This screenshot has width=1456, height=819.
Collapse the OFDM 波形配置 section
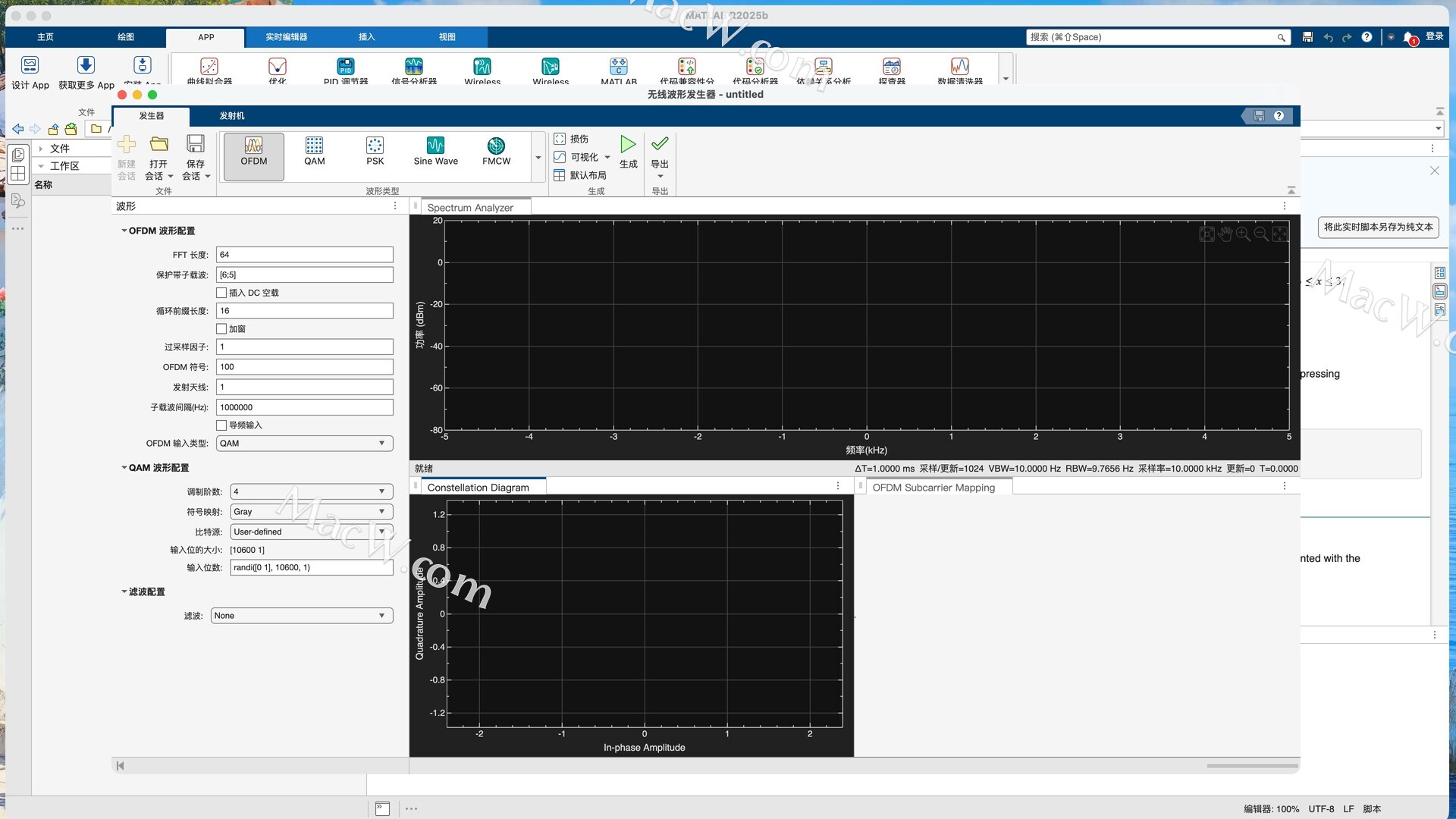[124, 231]
